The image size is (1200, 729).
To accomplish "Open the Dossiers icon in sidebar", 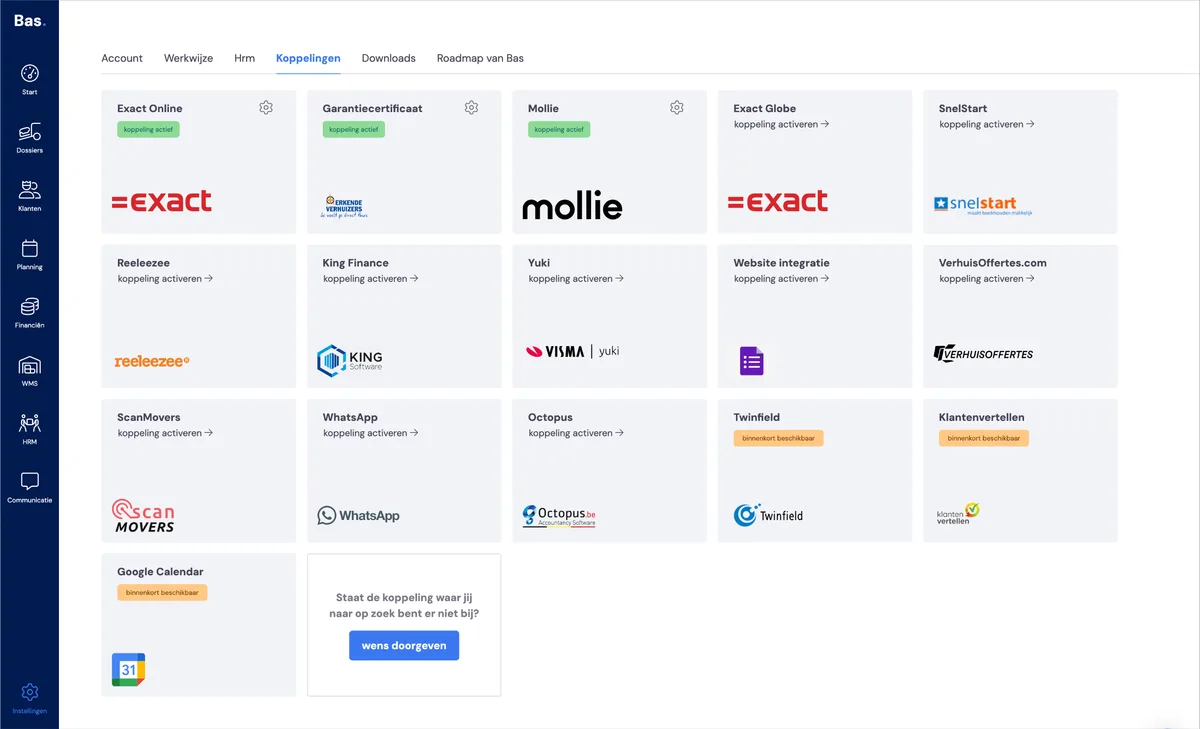I will (x=29, y=132).
